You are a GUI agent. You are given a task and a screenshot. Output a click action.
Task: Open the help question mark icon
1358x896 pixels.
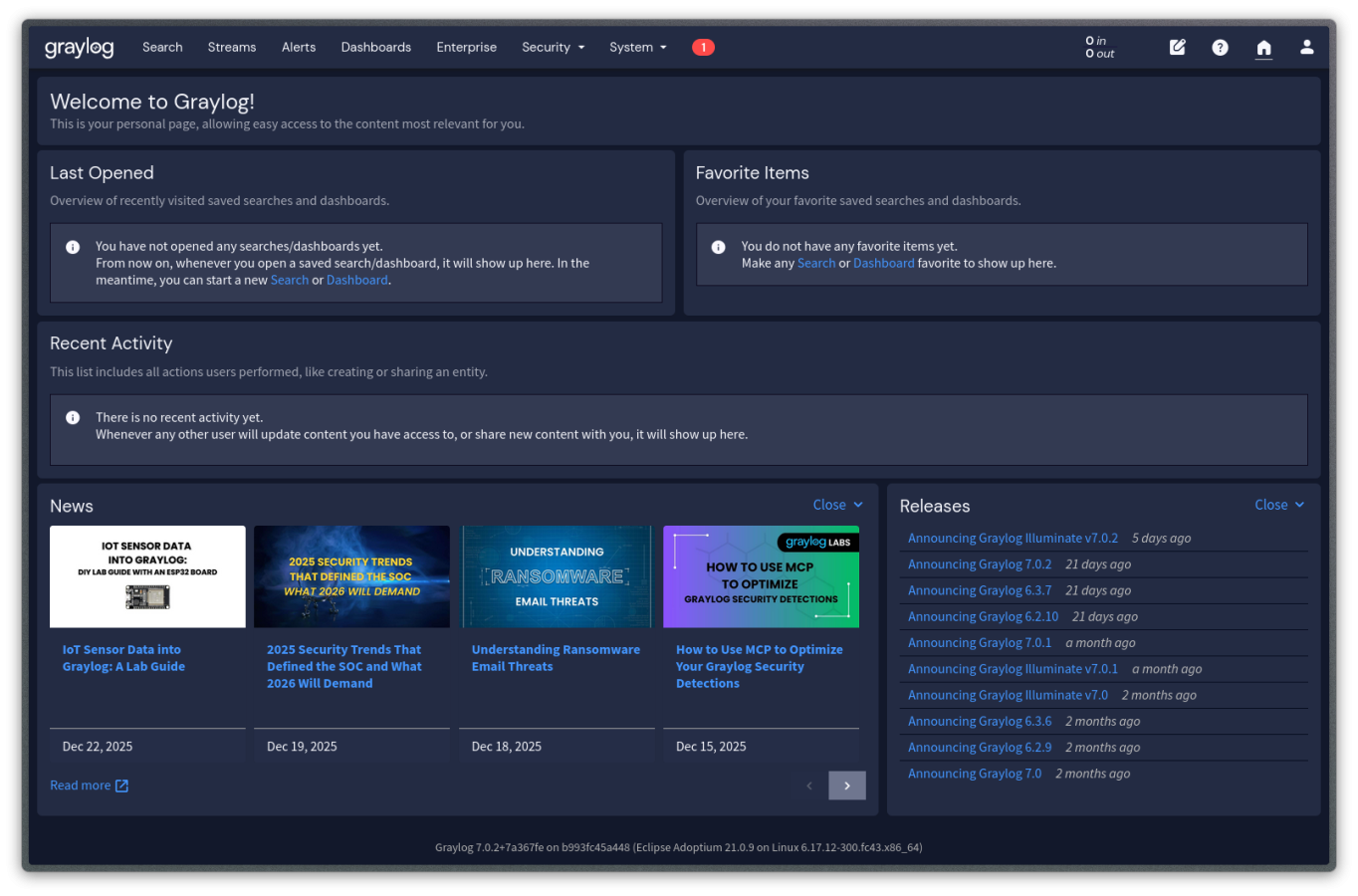click(x=1220, y=47)
